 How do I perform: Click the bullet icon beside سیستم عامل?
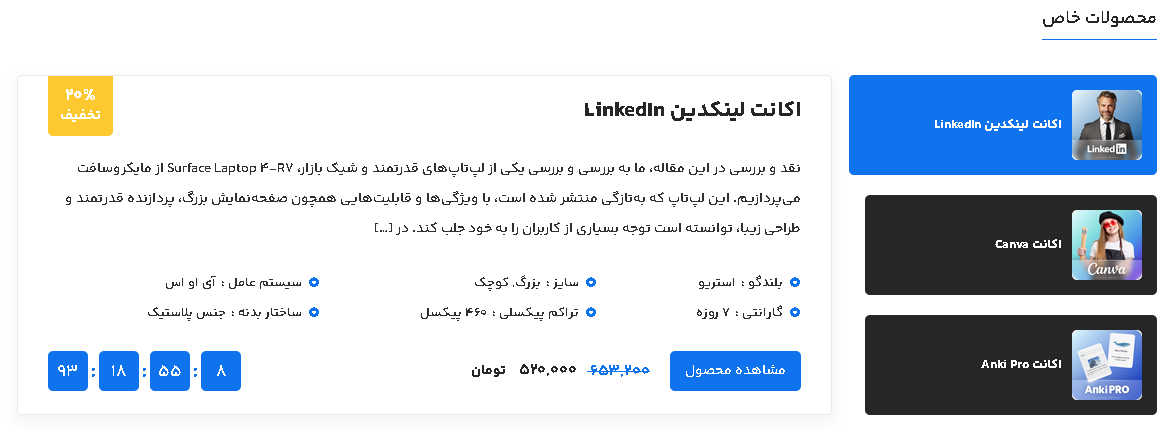(x=314, y=283)
